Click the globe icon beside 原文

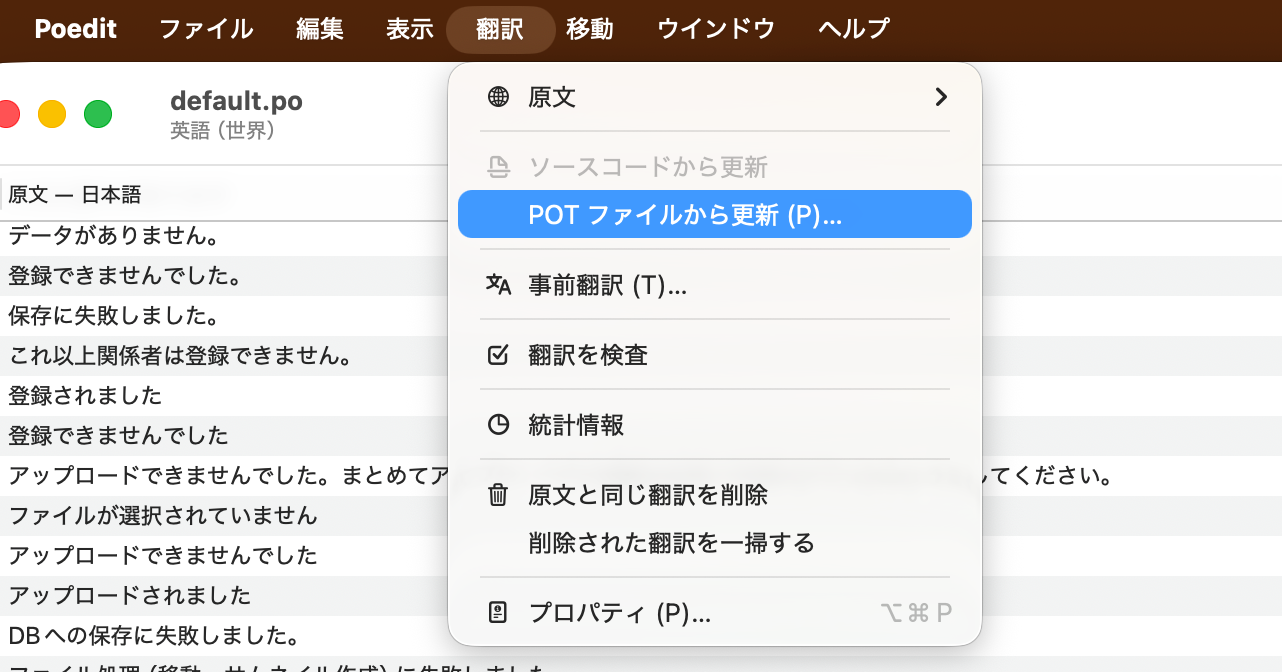(x=497, y=97)
